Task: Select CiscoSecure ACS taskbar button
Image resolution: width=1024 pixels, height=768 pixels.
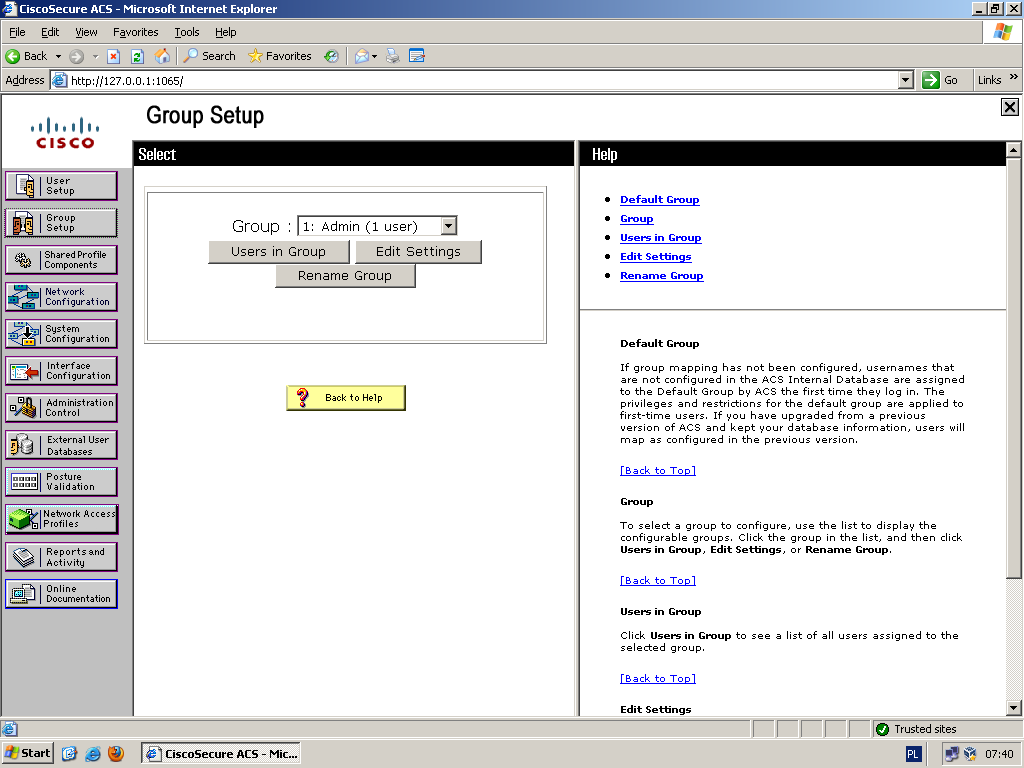Action: 221,754
